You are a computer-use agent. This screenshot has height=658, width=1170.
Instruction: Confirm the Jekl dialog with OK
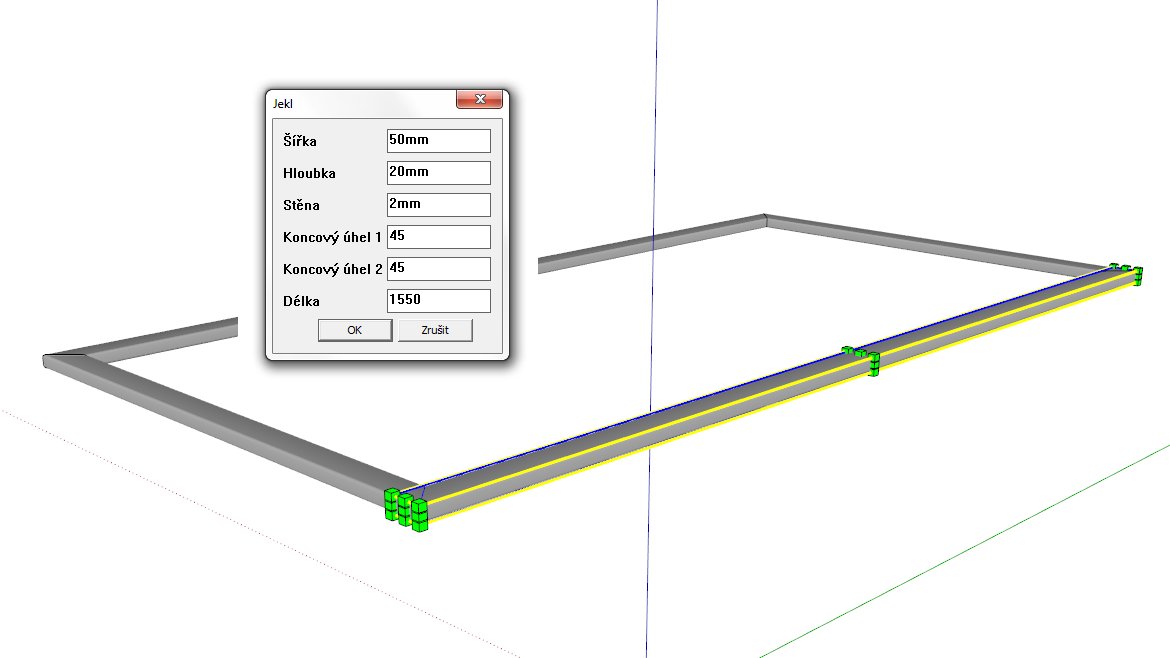click(354, 331)
